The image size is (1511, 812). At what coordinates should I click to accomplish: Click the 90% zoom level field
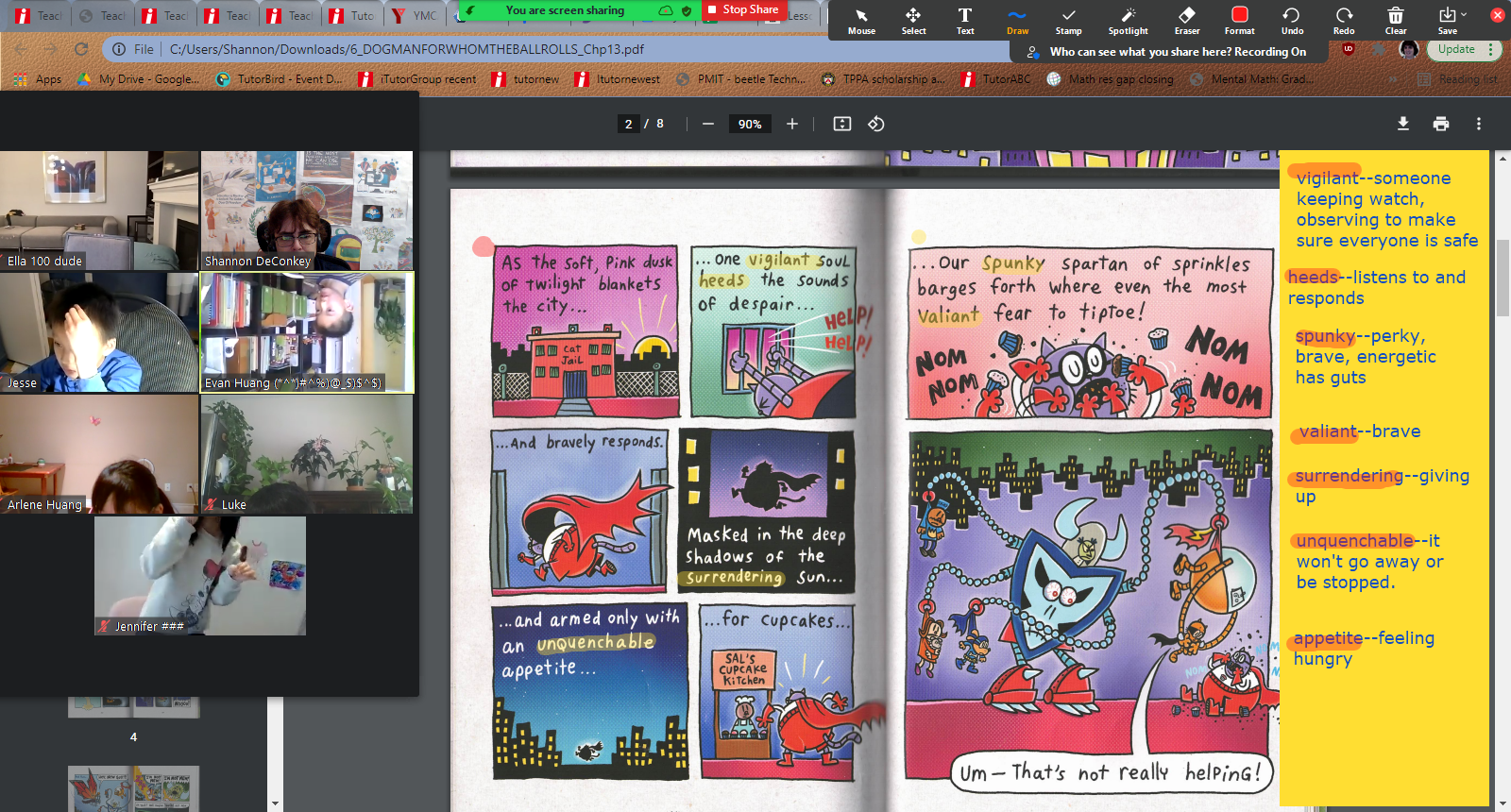coord(750,124)
